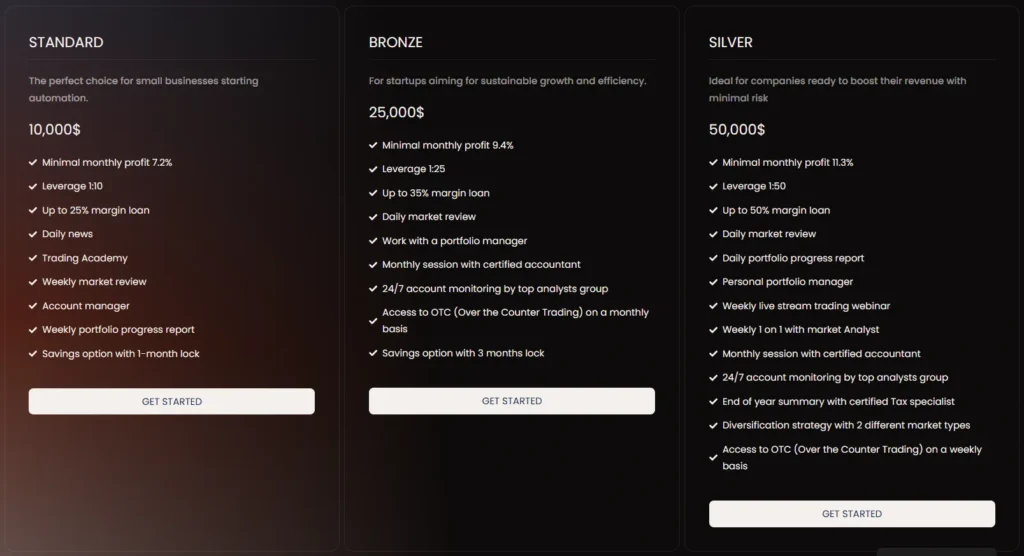Viewport: 1024px width, 556px height.
Task: Click the 25,000$ Bronze price
Action: (397, 112)
